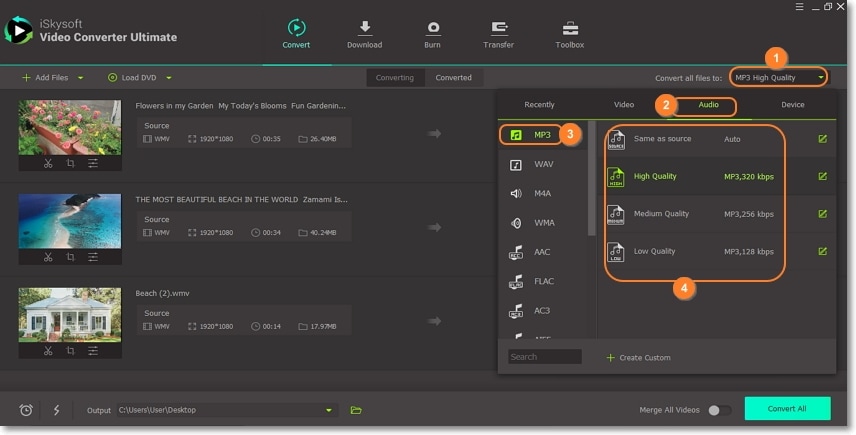Open the output folder icon
This screenshot has height=435, width=856.
[x=356, y=410]
